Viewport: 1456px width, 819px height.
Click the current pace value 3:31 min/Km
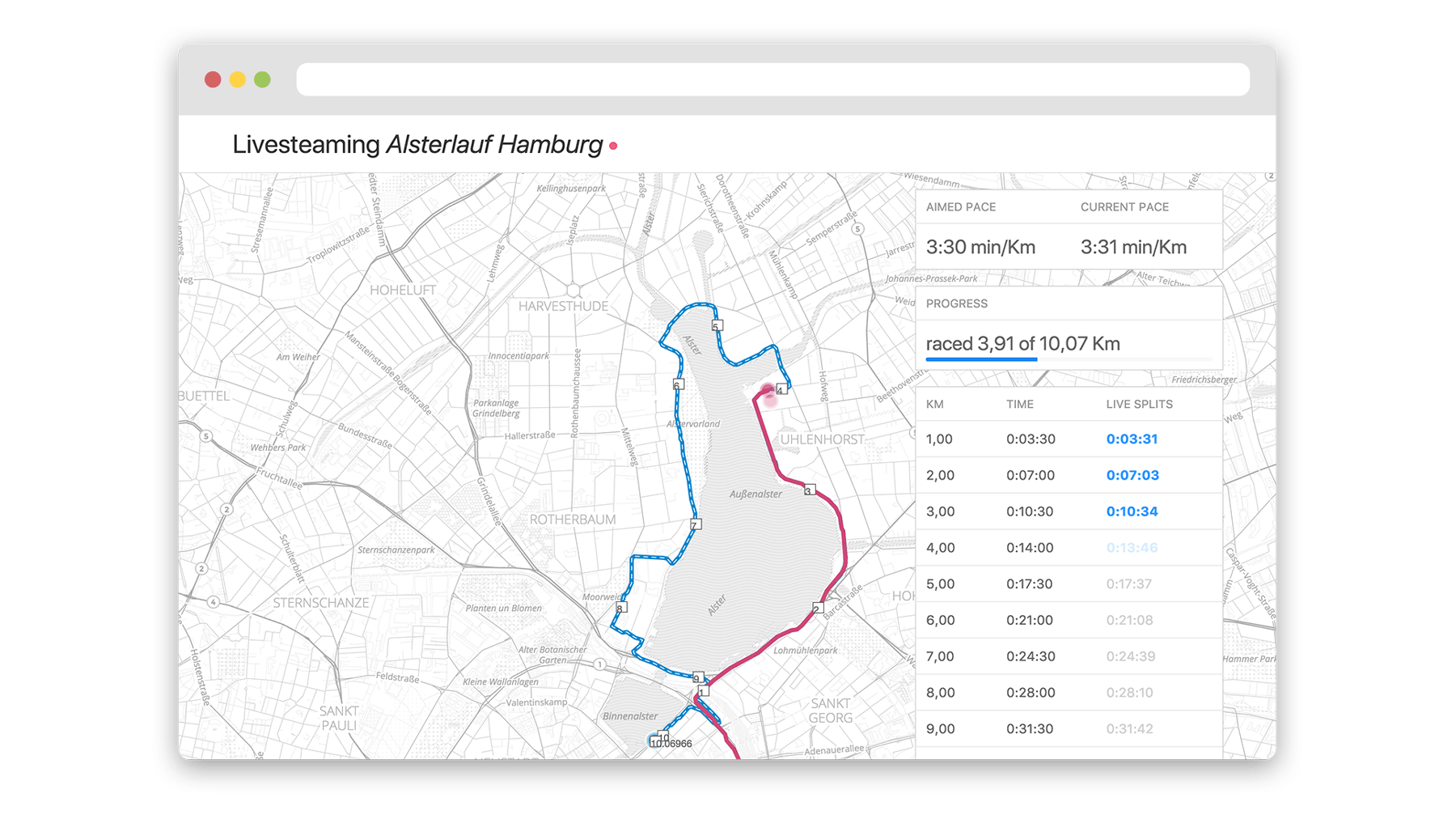(x=1133, y=247)
